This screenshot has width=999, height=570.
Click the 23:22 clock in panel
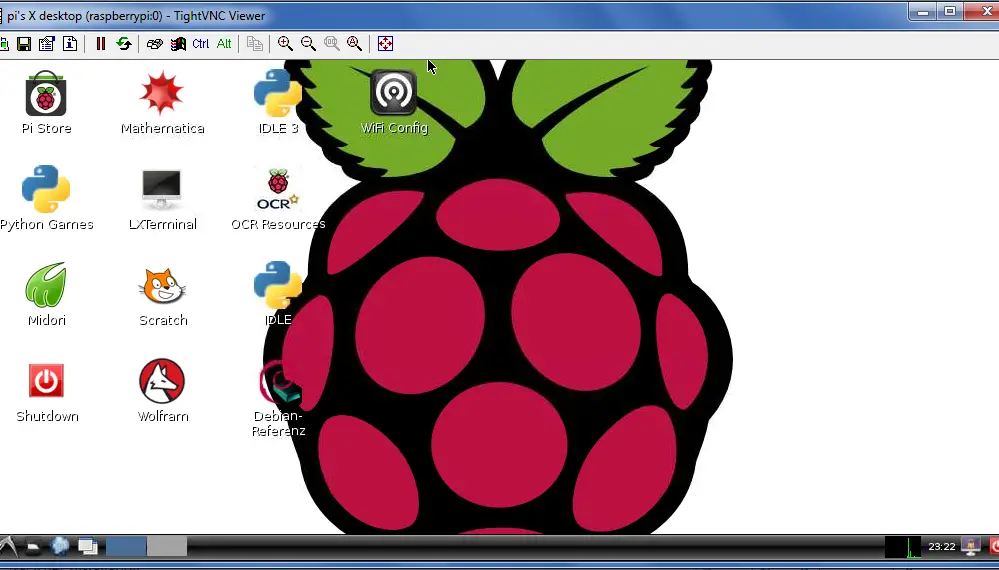[942, 547]
